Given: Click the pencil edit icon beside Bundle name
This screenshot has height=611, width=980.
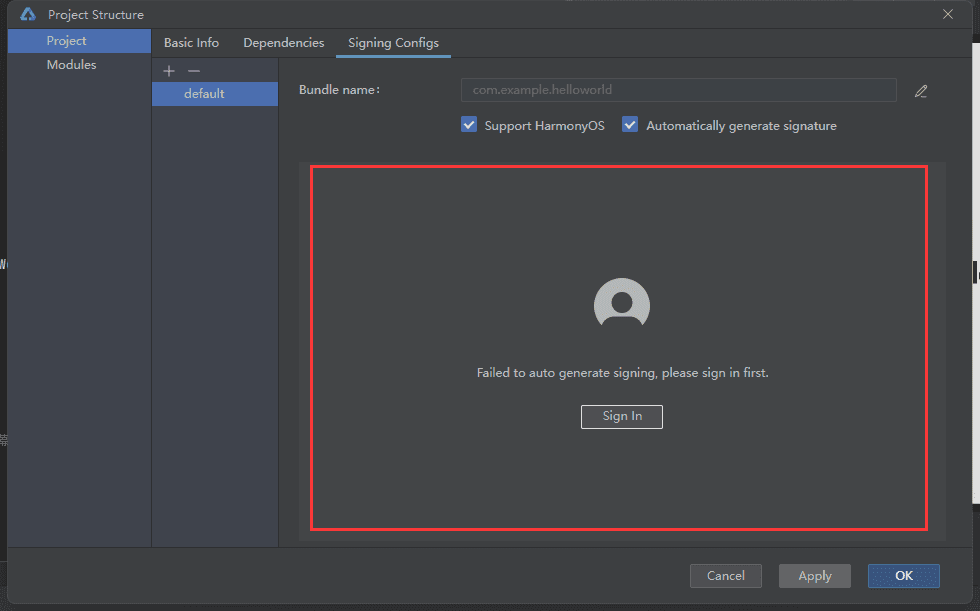Looking at the screenshot, I should tap(921, 91).
